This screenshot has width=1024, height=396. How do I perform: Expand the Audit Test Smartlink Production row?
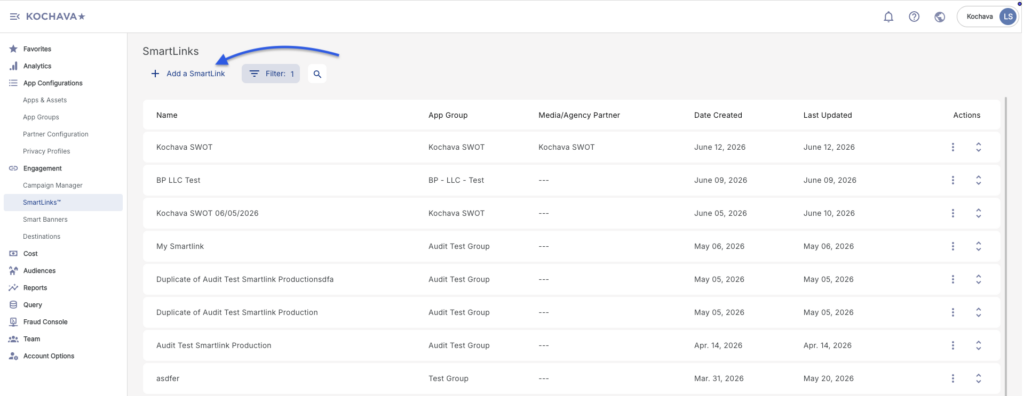coord(978,345)
